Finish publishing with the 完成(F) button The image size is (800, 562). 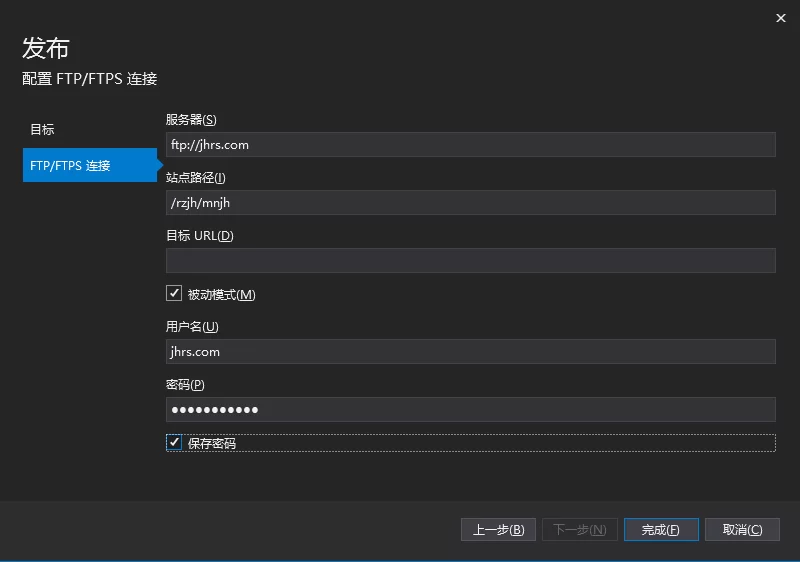[661, 530]
